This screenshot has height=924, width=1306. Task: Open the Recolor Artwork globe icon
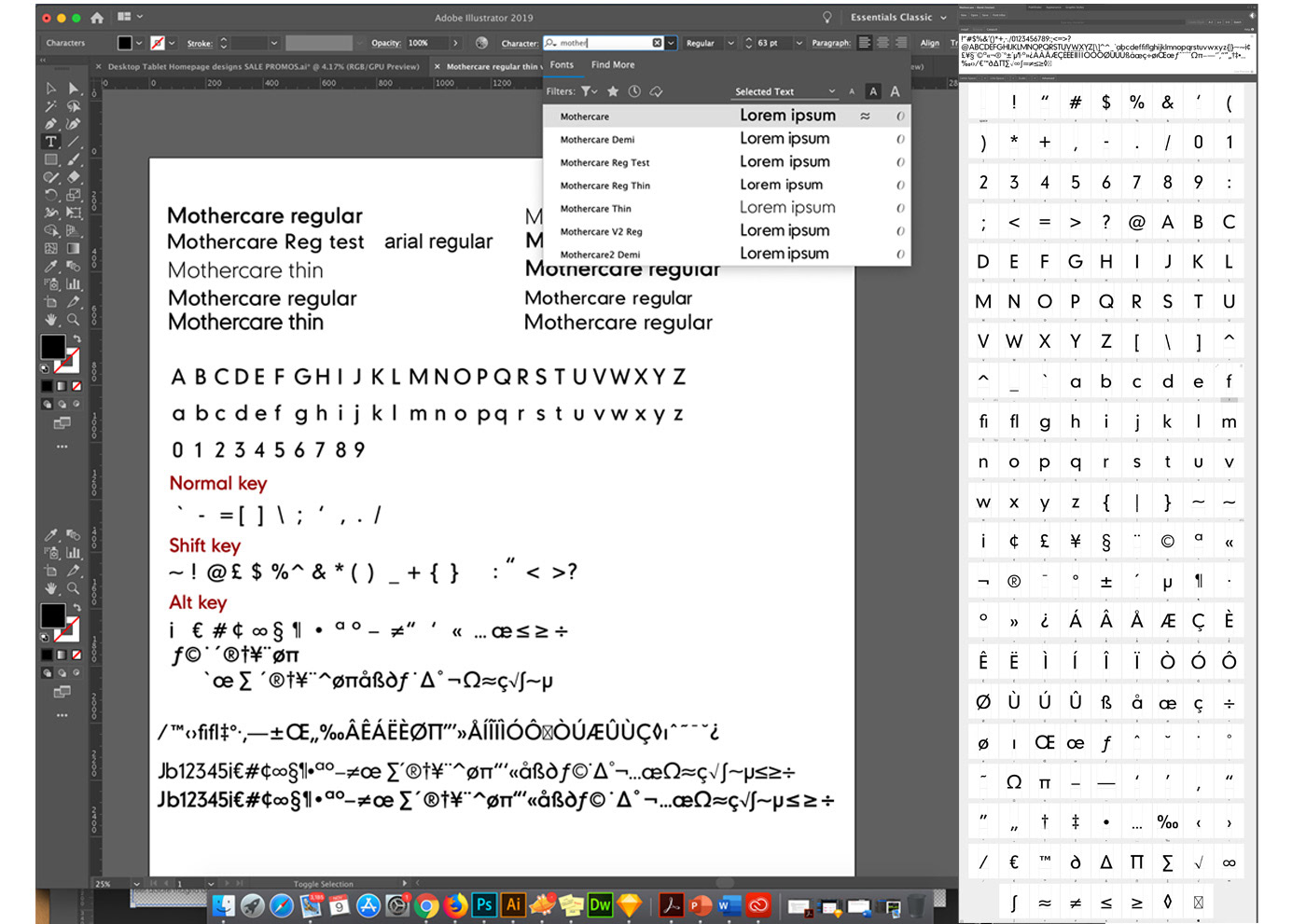(481, 43)
